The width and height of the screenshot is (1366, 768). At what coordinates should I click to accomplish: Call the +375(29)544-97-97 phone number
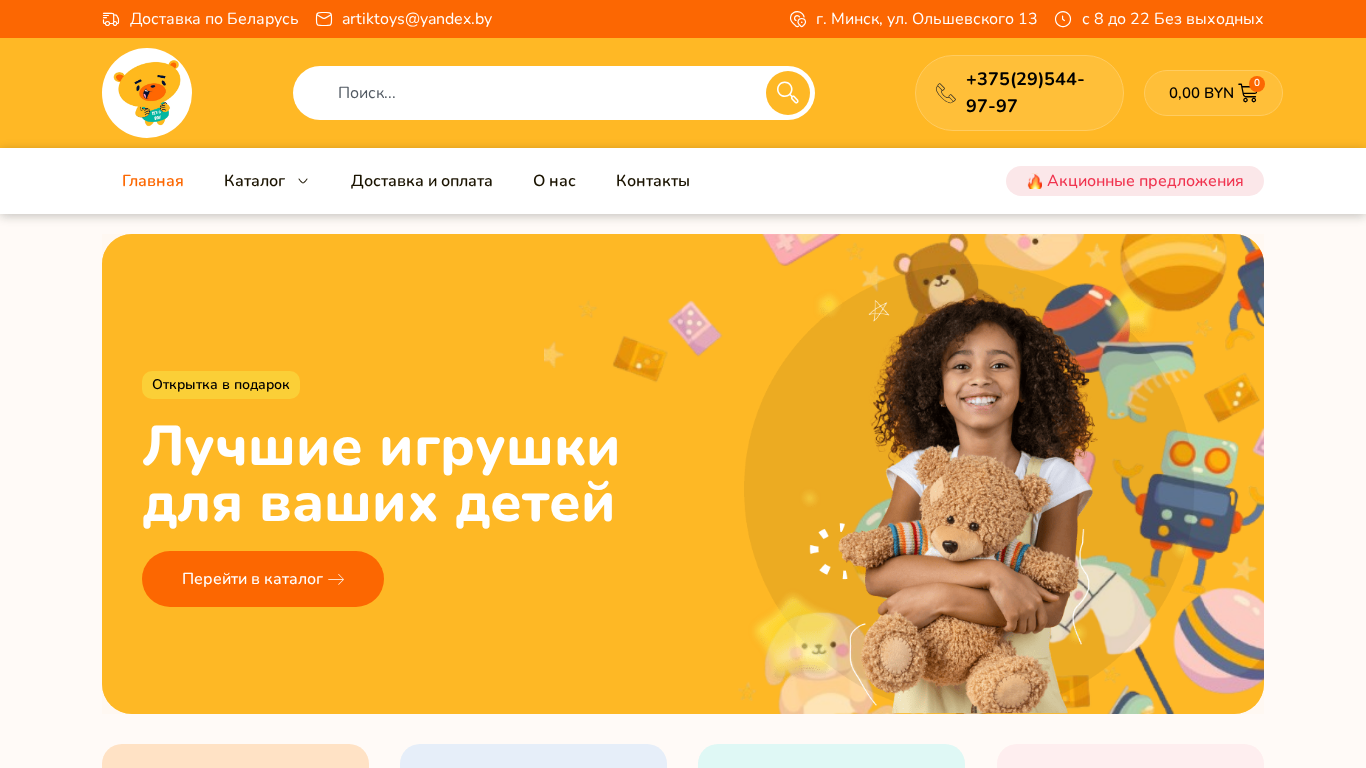click(1025, 93)
